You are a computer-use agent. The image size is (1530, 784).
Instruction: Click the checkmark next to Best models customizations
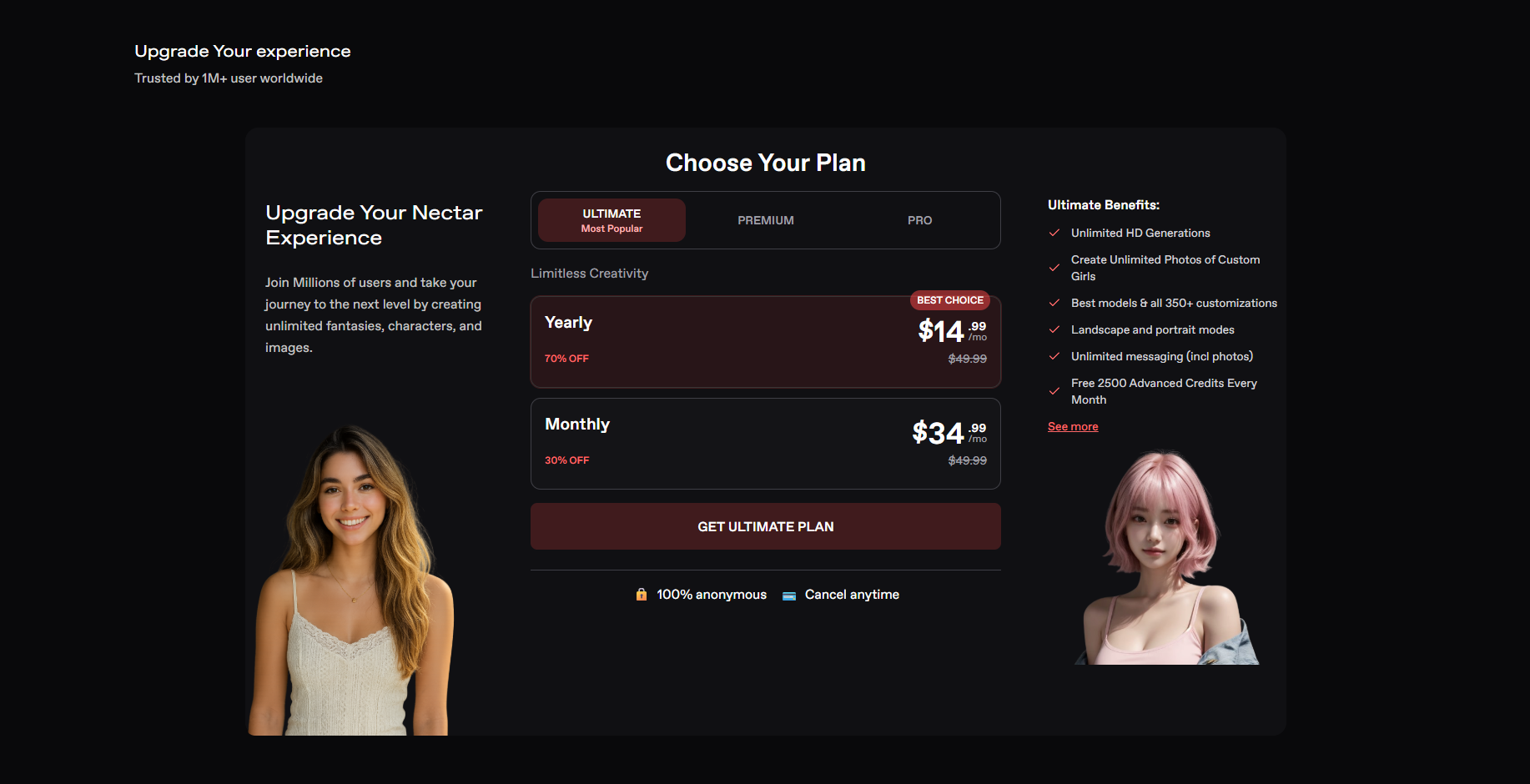click(x=1054, y=303)
